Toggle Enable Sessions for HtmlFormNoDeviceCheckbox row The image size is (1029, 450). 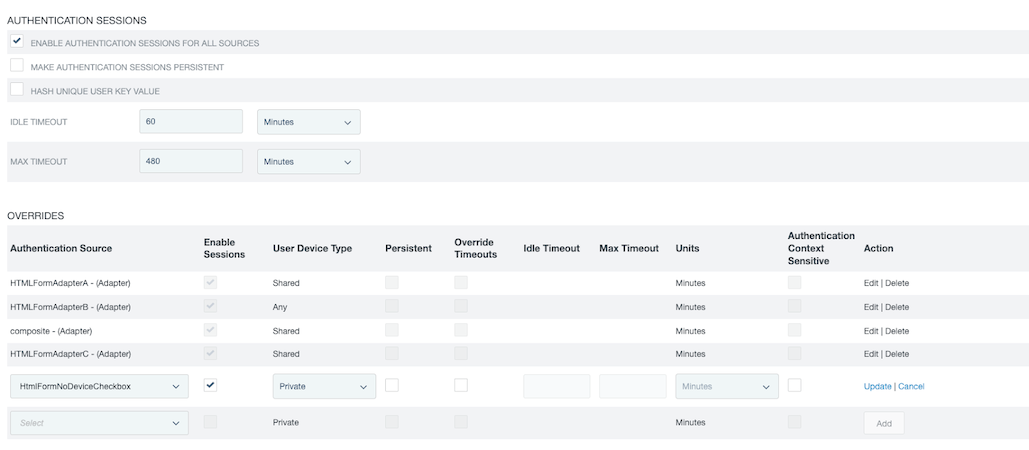[211, 385]
